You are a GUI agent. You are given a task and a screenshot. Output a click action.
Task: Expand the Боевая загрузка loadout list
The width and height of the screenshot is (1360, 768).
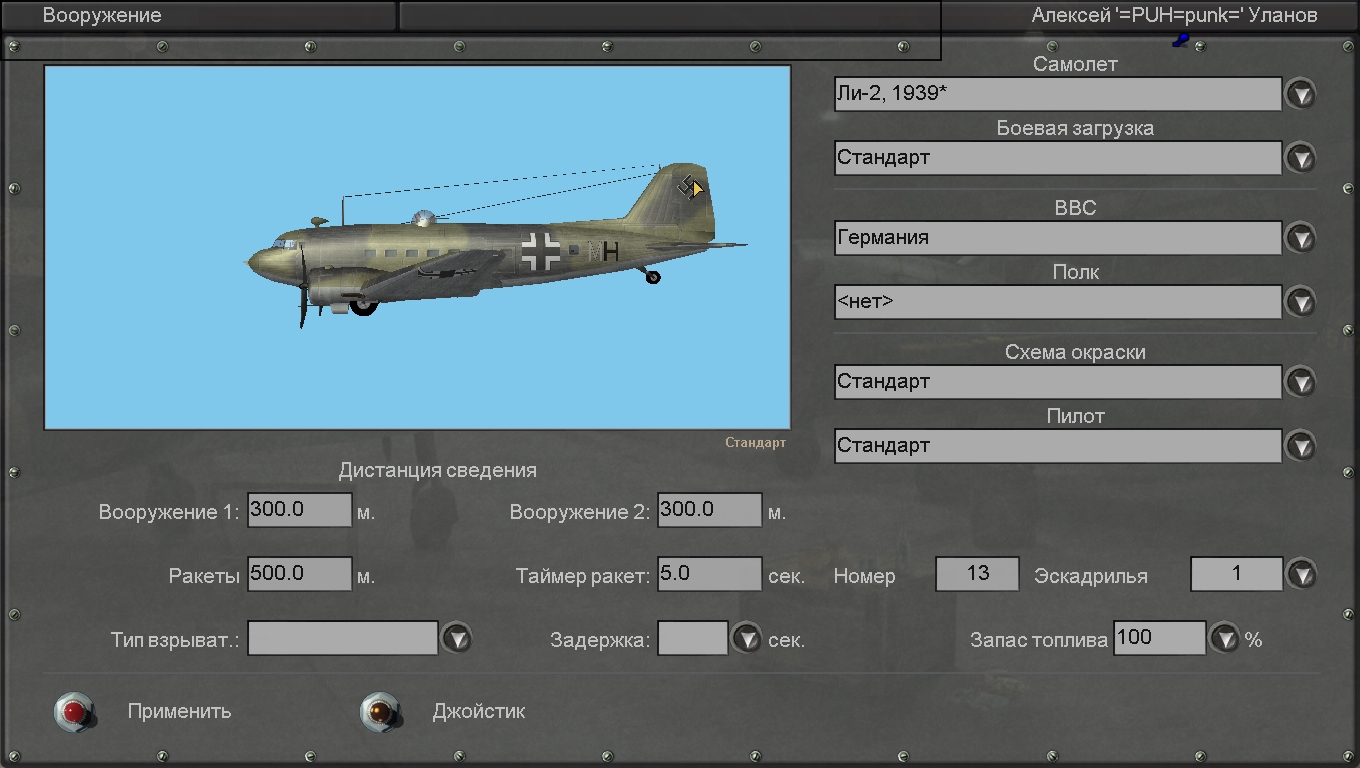point(1300,159)
